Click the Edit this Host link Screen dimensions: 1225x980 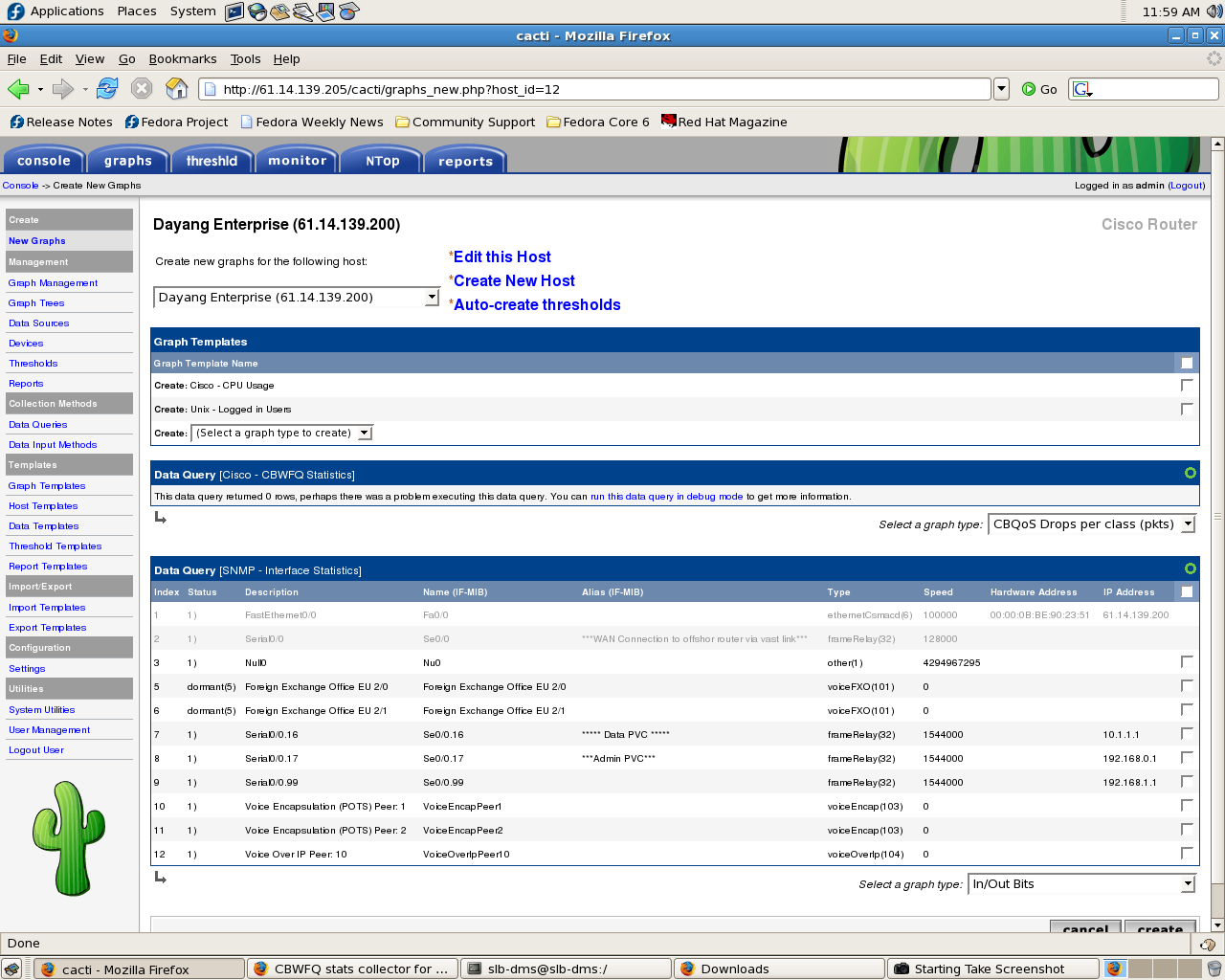[x=502, y=256]
